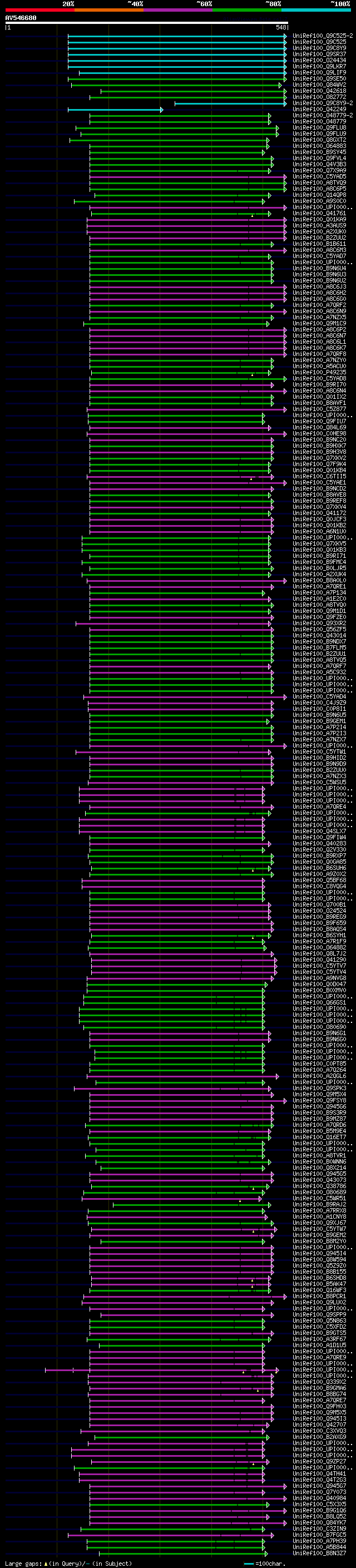Select the UniRef100_Q84WV2 label
356x1568 pixels.
click(x=319, y=85)
